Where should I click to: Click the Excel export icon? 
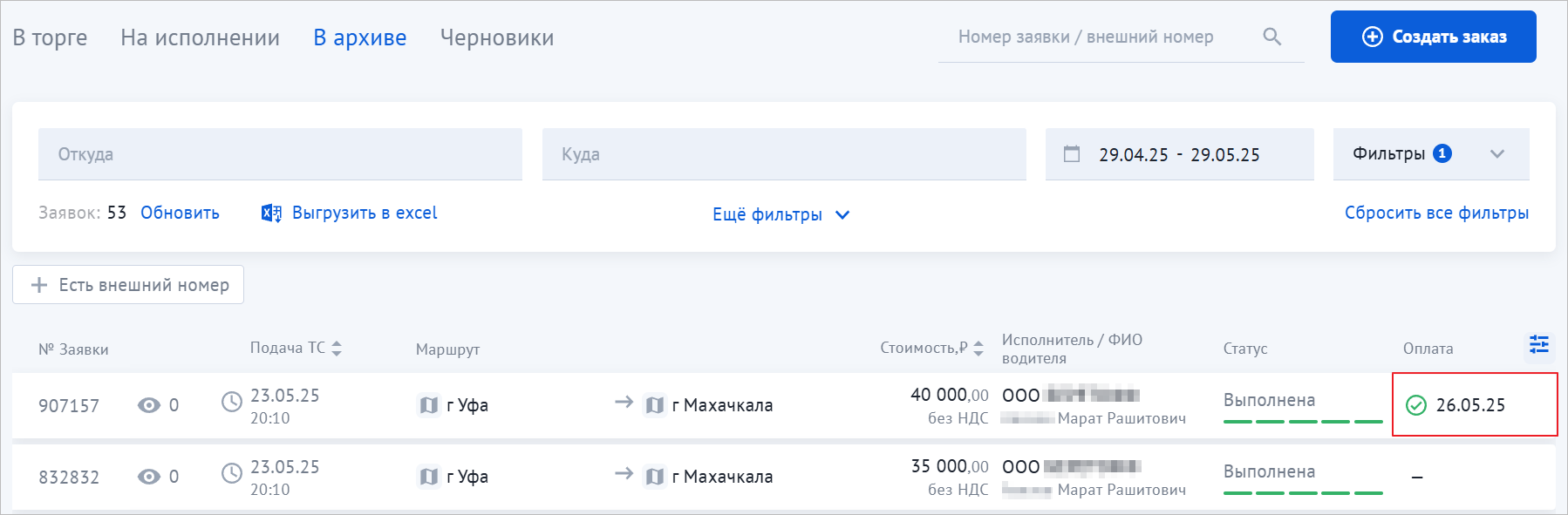tap(271, 213)
